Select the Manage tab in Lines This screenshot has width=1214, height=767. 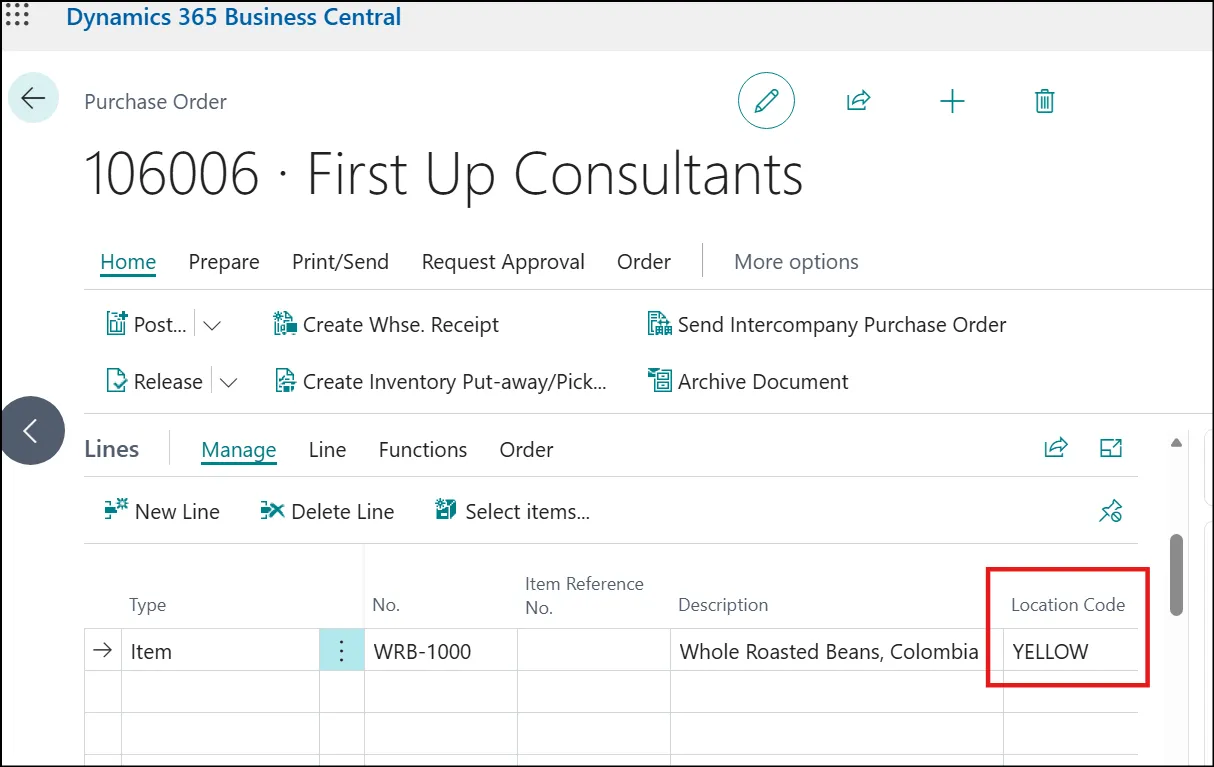pyautogui.click(x=239, y=450)
